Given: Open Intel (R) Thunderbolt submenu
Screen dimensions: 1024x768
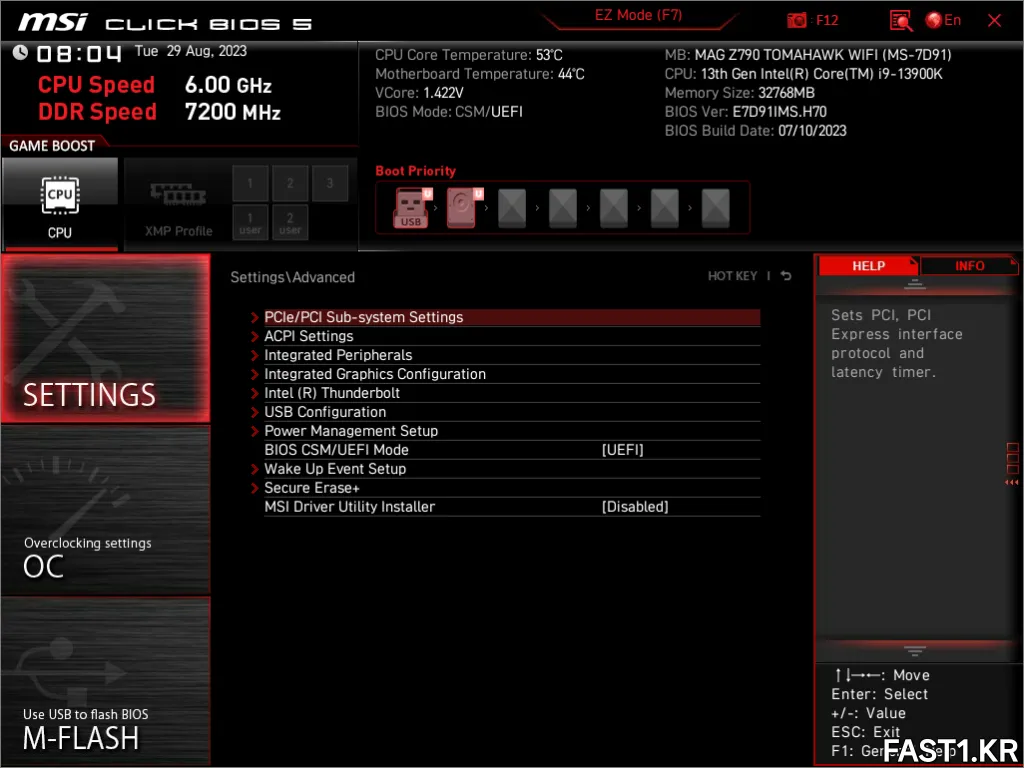Looking at the screenshot, I should coord(512,392).
